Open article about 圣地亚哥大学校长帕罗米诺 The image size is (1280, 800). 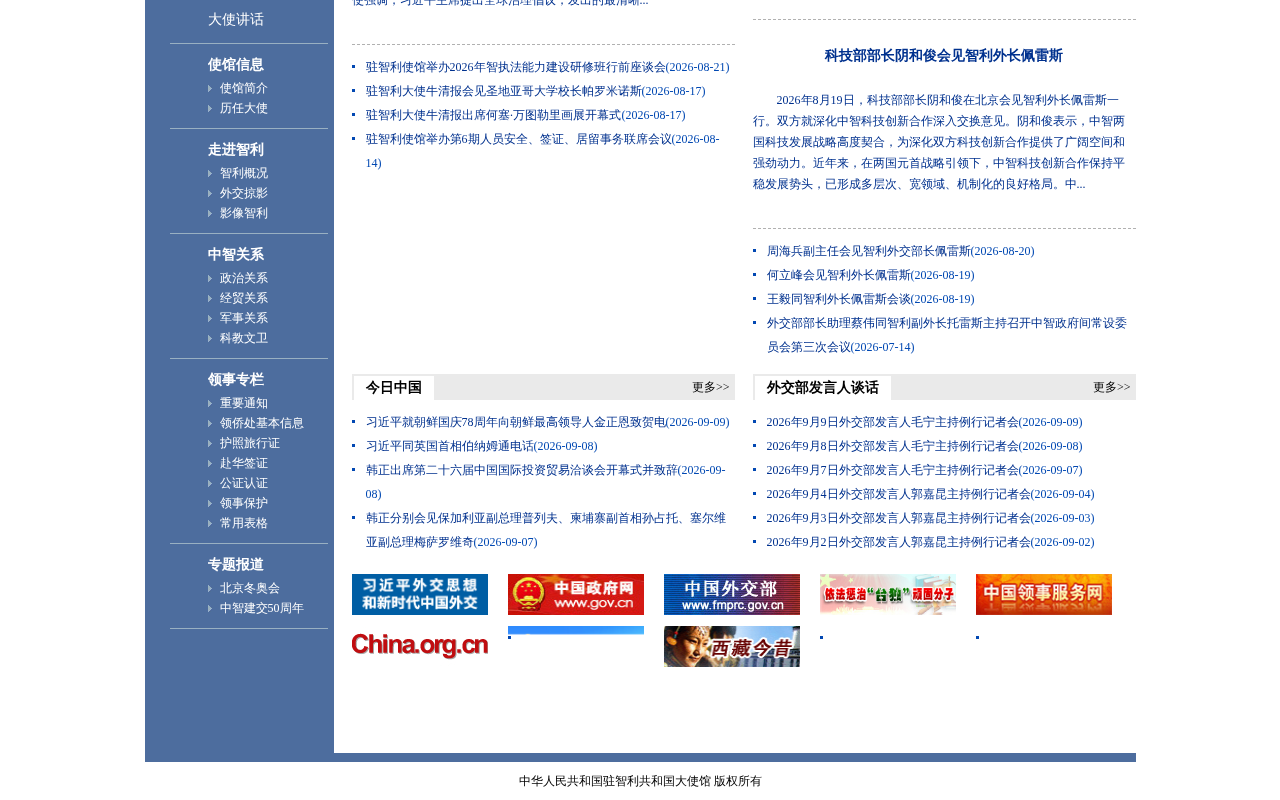[536, 91]
